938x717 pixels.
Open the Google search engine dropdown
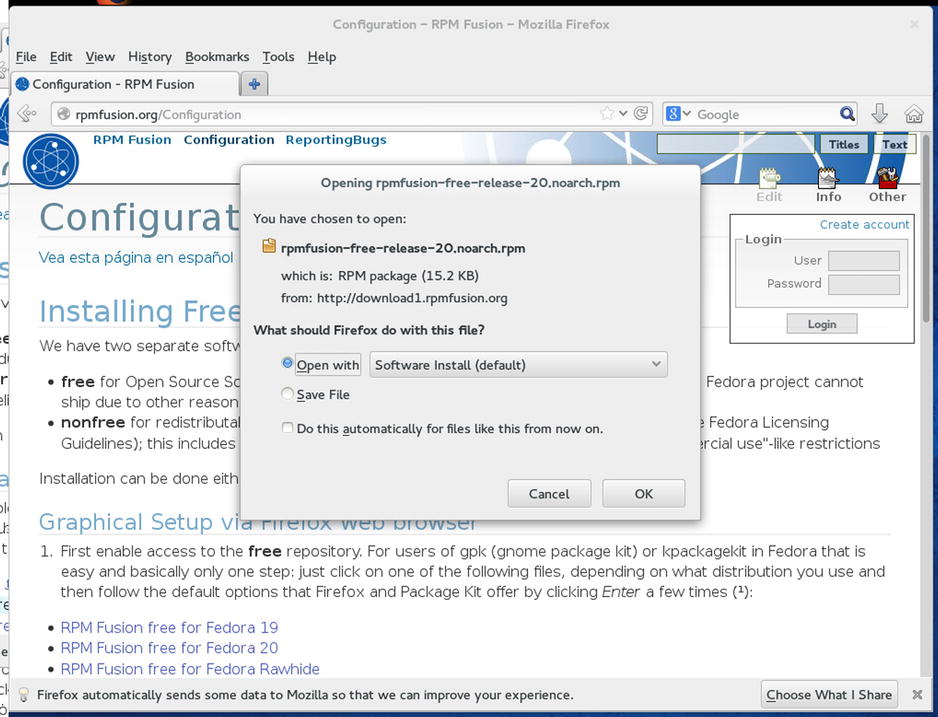[678, 114]
